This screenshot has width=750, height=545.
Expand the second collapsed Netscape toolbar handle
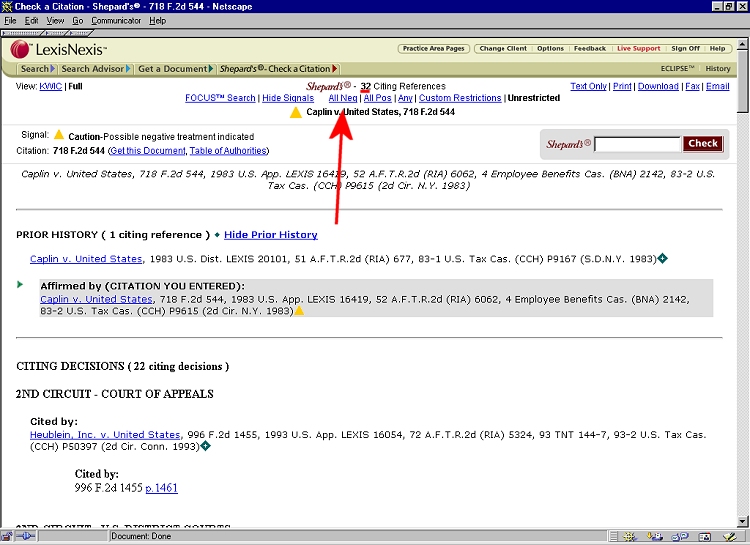click(55, 33)
